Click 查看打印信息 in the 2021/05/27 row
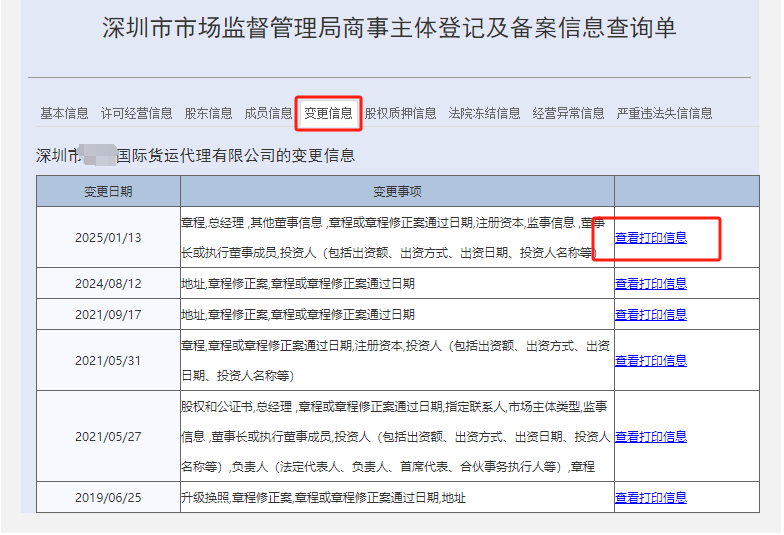Image resolution: width=784 pixels, height=535 pixels. tap(650, 437)
